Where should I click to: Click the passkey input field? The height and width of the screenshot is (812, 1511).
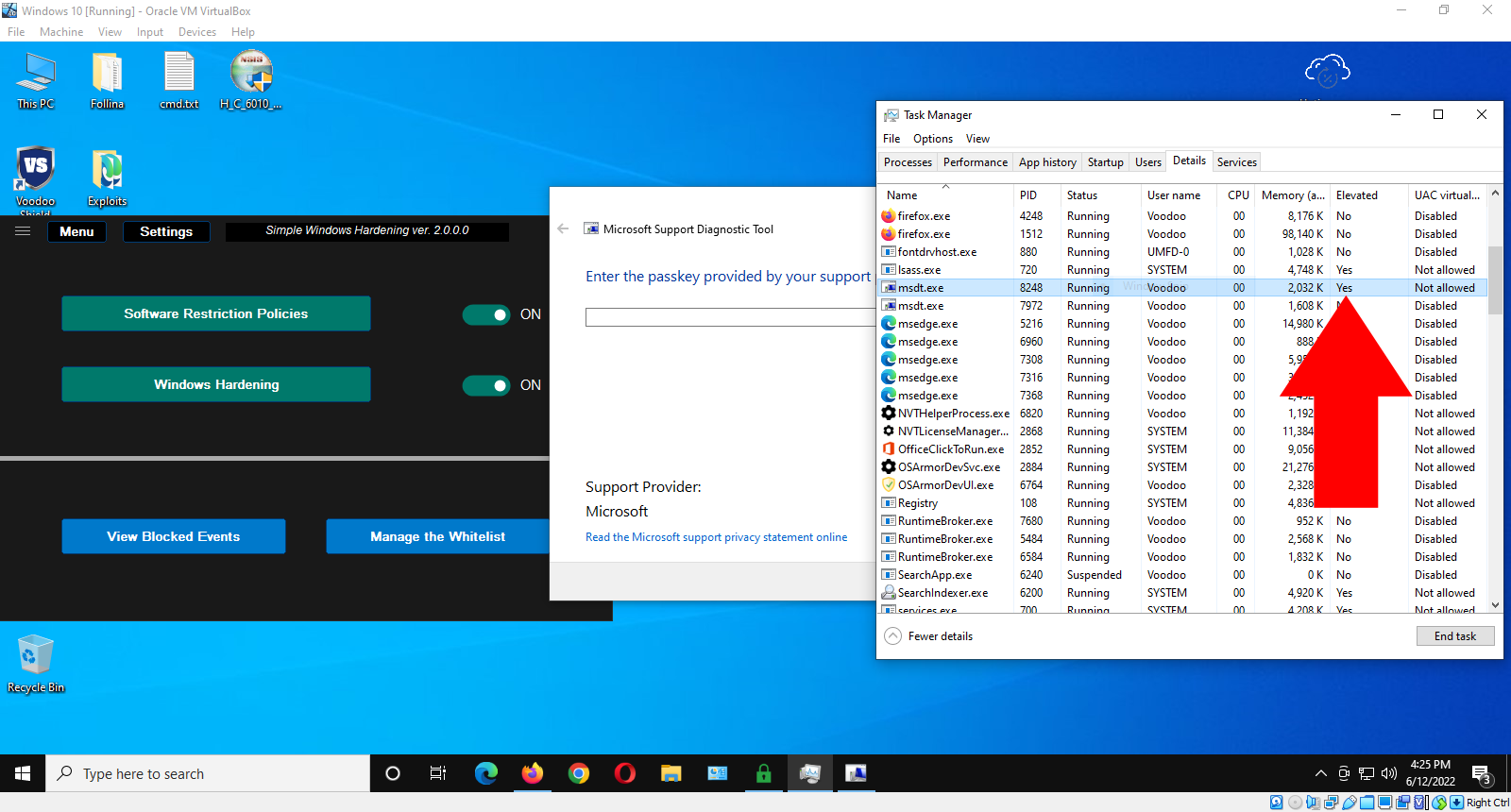click(729, 317)
